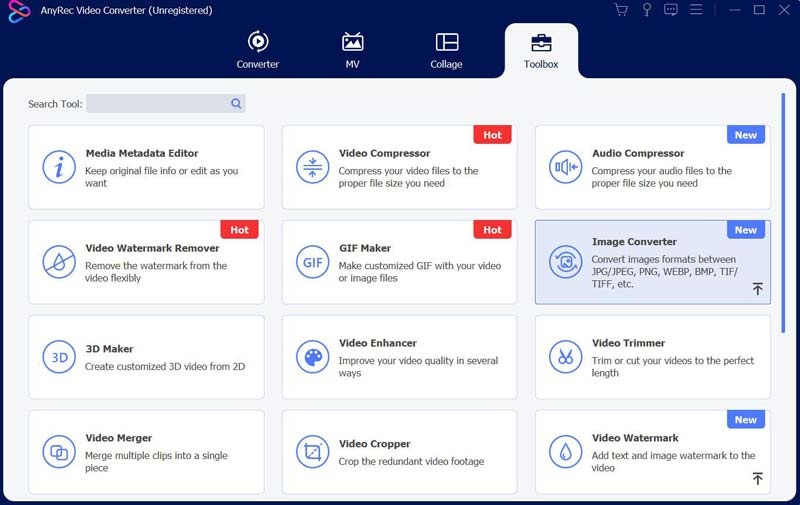Click the Video Compressor icon
Image resolution: width=800 pixels, height=505 pixels.
tap(312, 167)
